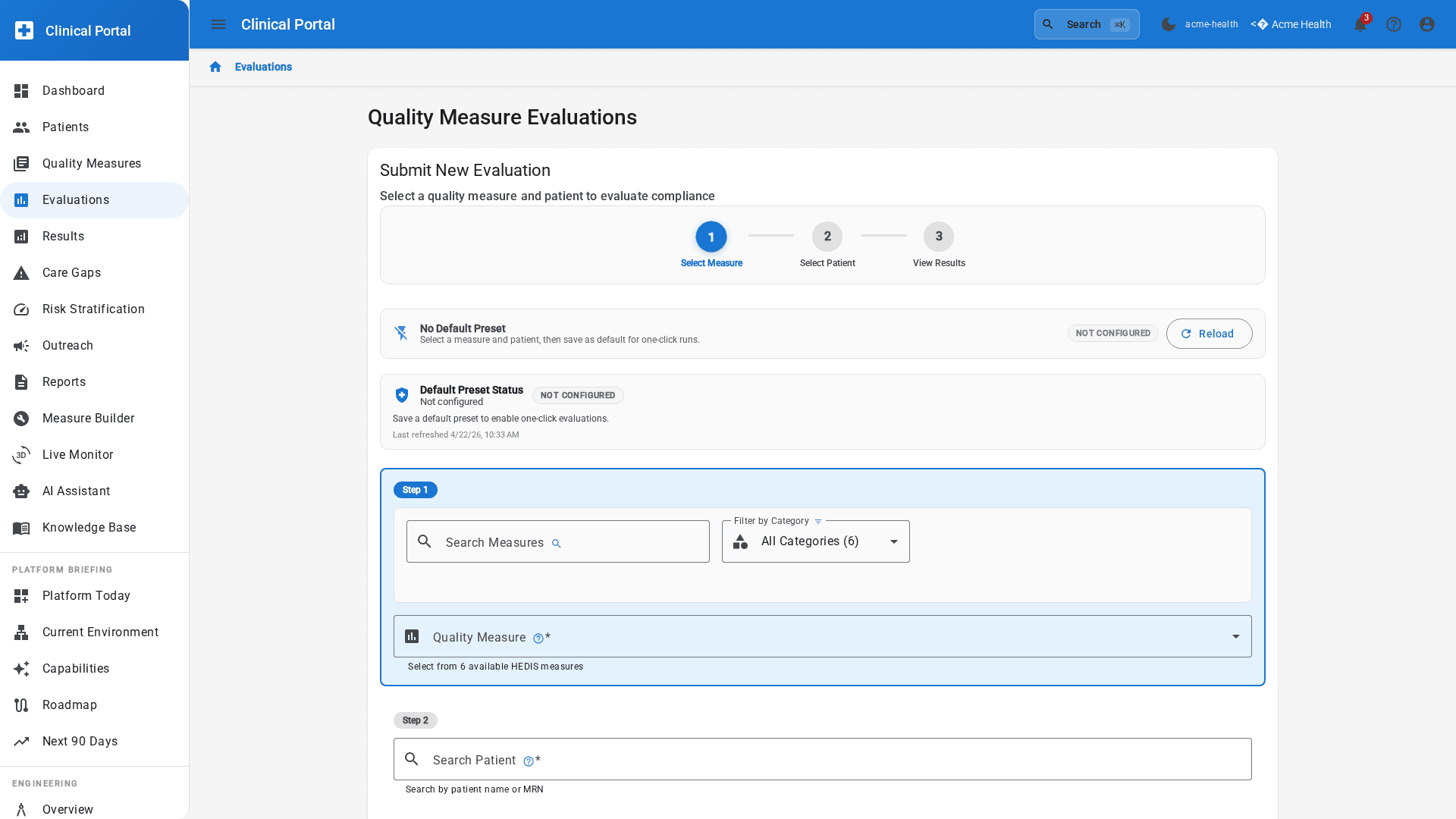Go to Risk Stratification page
The height and width of the screenshot is (819, 1456).
coord(93,309)
